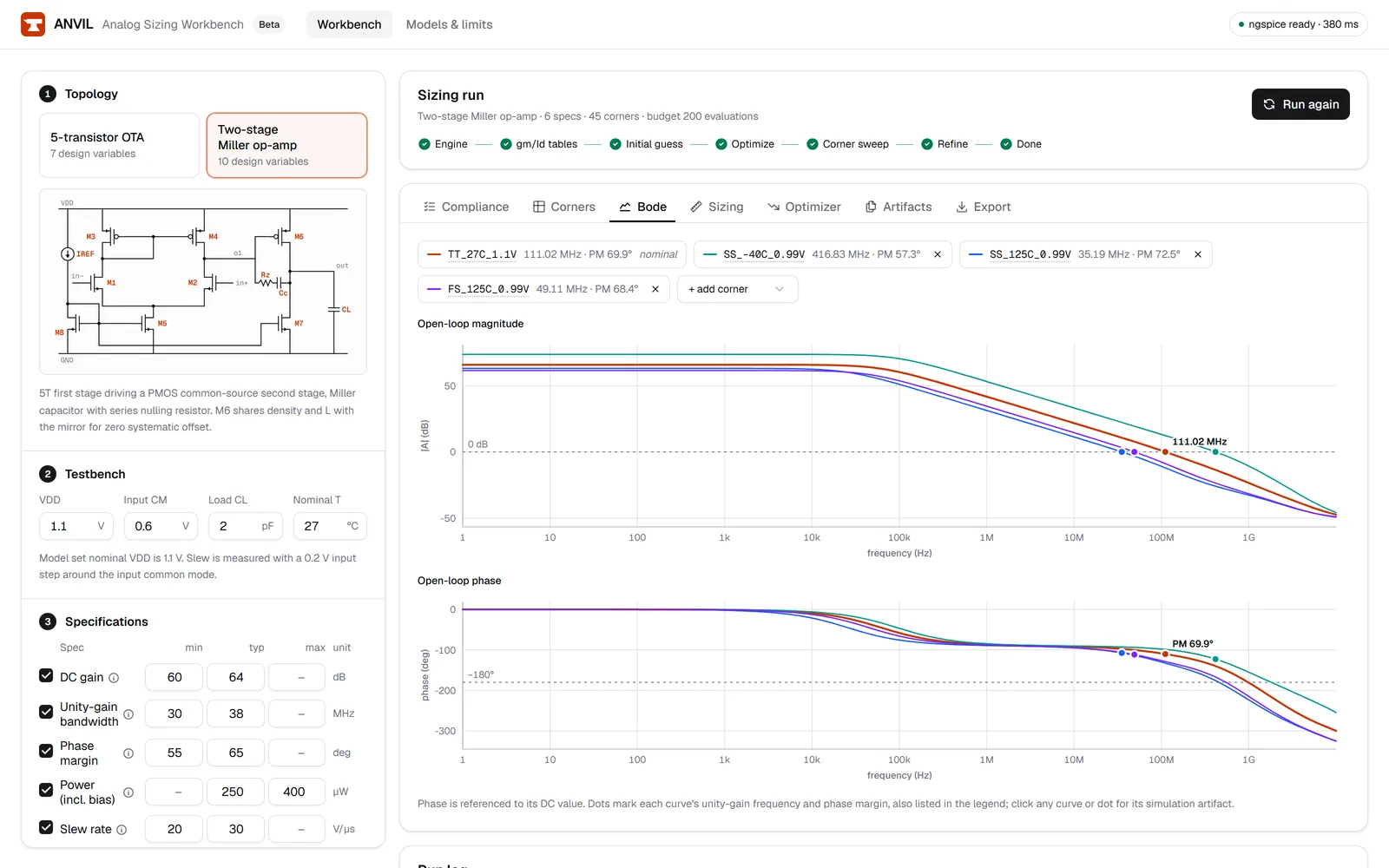The width and height of the screenshot is (1389, 868).
Task: Click the DC gain info icon
Action: [x=114, y=678]
